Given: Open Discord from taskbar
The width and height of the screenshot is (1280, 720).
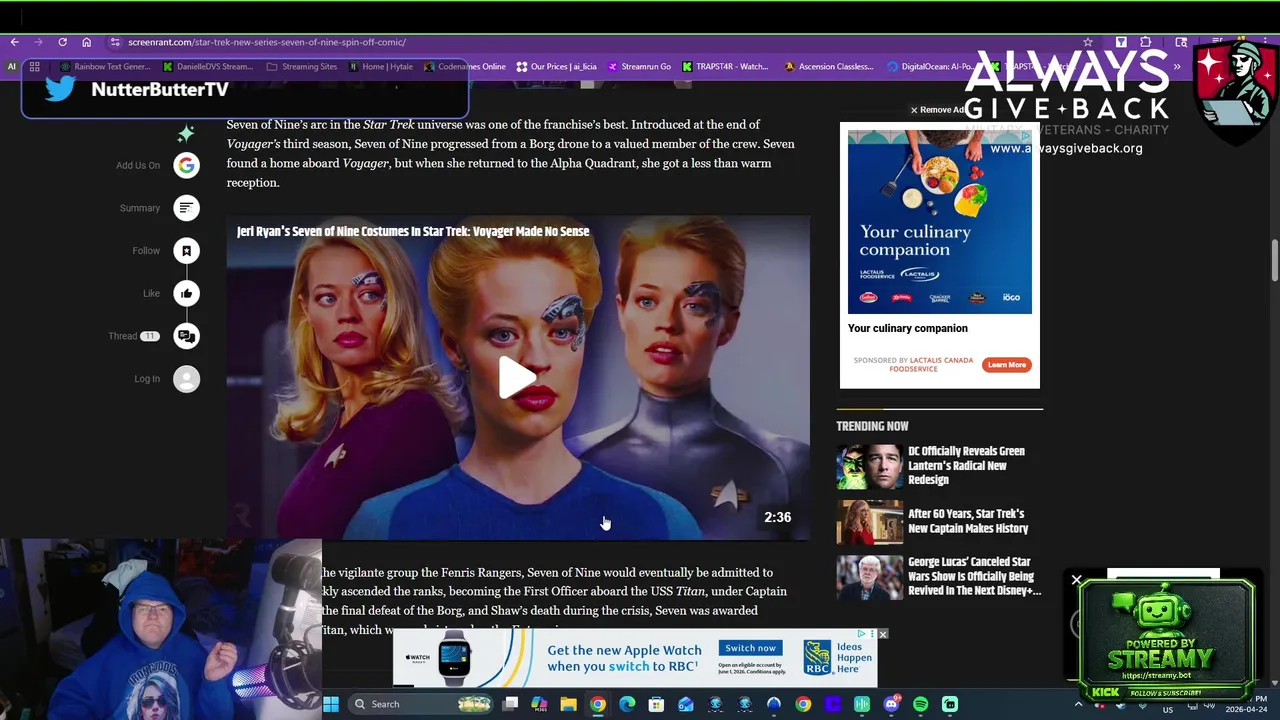Looking at the screenshot, I should click(891, 704).
